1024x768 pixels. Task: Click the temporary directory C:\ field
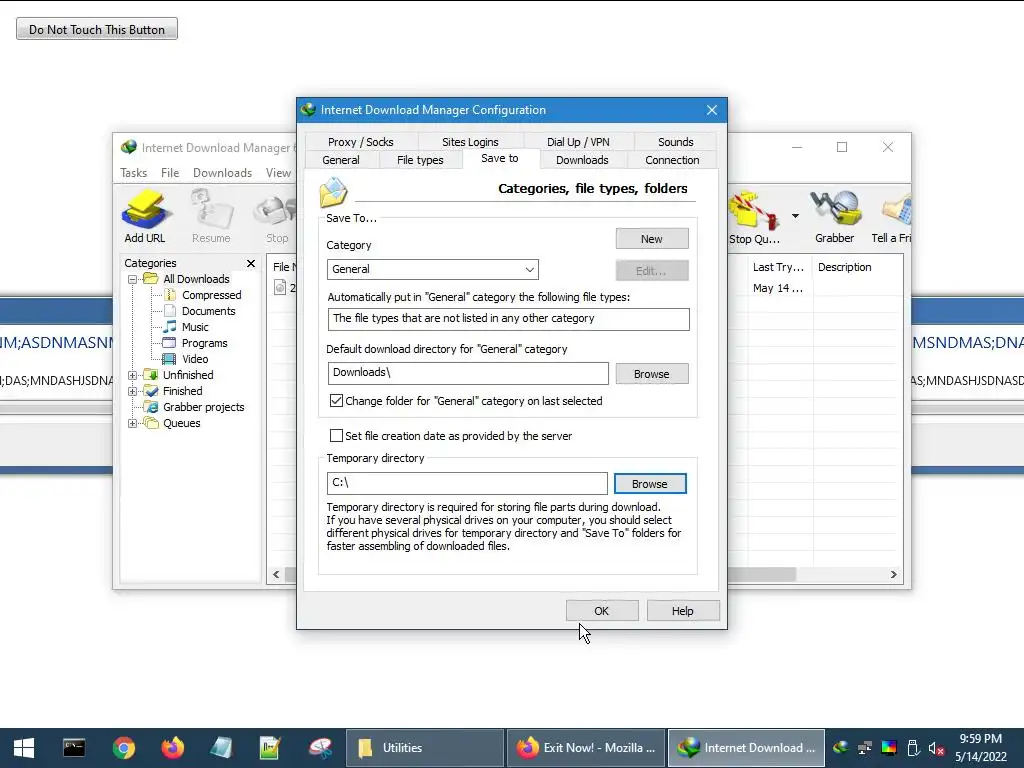(x=467, y=483)
